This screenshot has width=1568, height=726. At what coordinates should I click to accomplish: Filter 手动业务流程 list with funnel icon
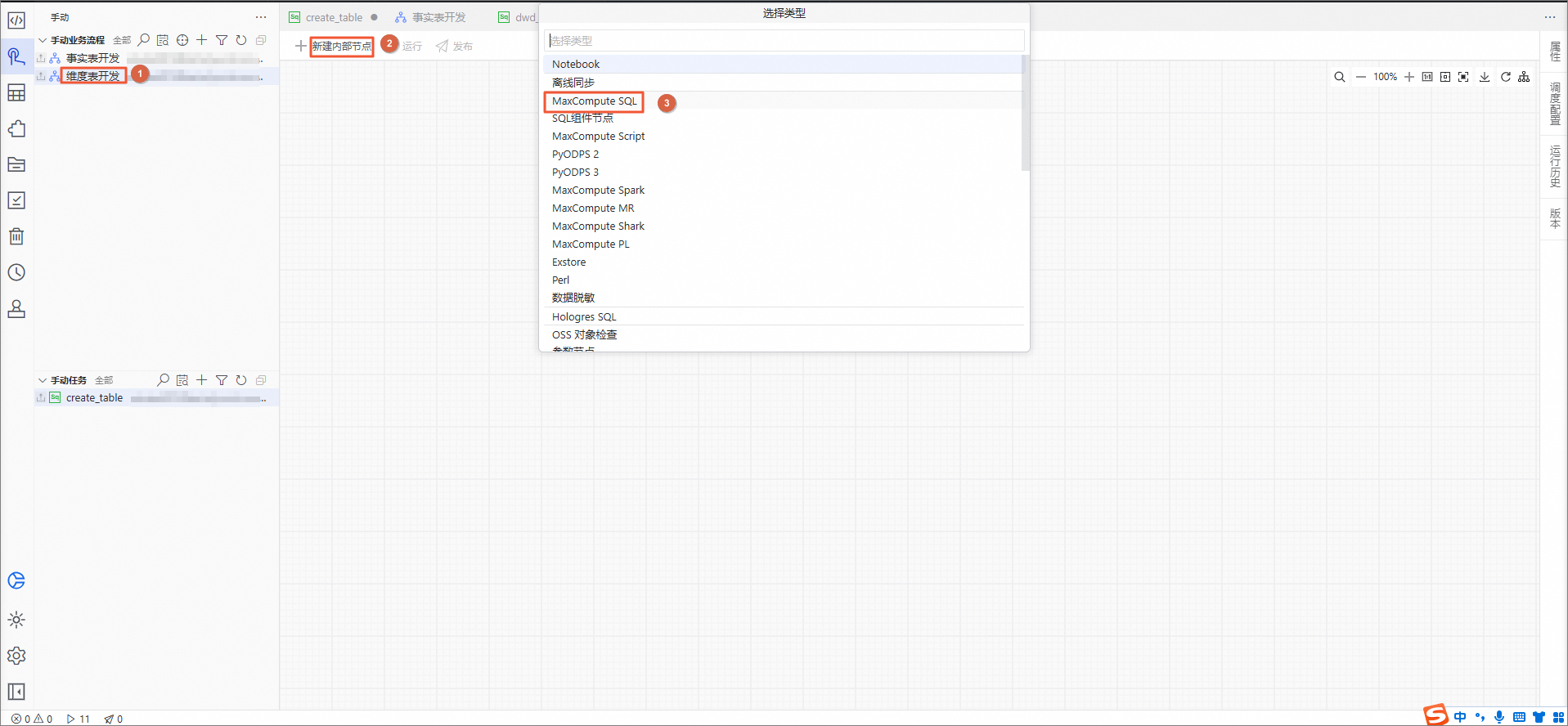coord(222,39)
